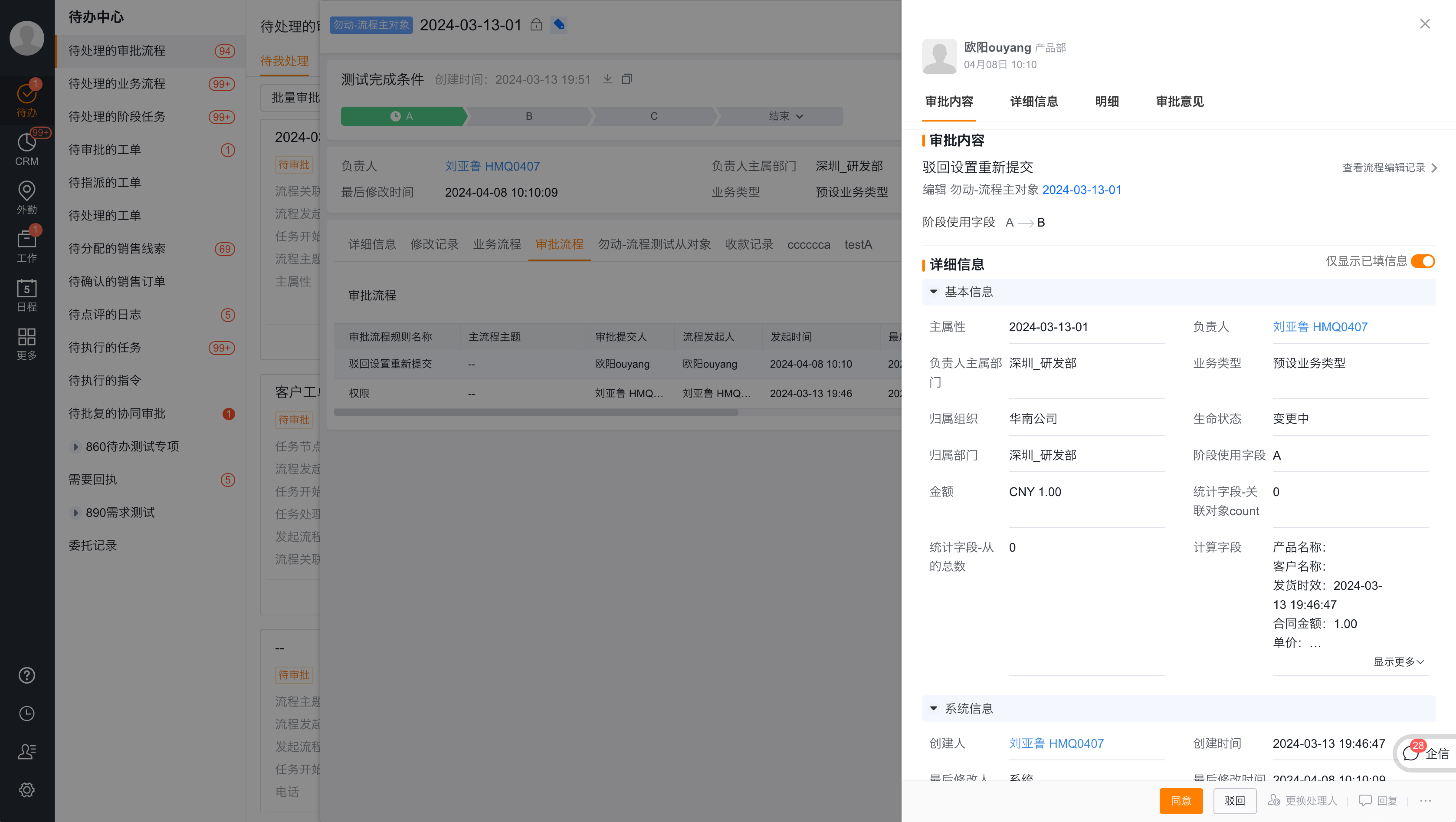Viewport: 1456px width, 822px height.
Task: Collapse the 系统信息 section
Action: click(934, 708)
